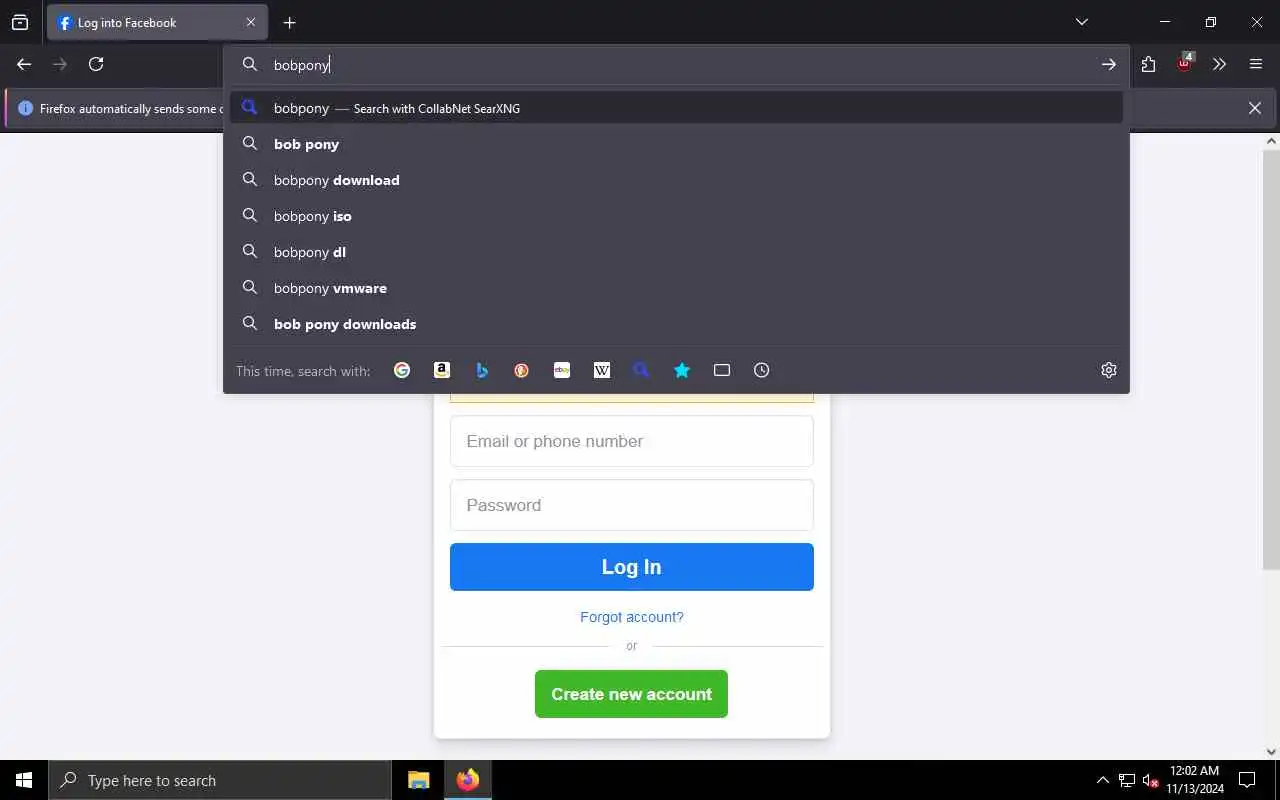Open the Windows Start menu
This screenshot has height=800, width=1280.
(x=24, y=780)
